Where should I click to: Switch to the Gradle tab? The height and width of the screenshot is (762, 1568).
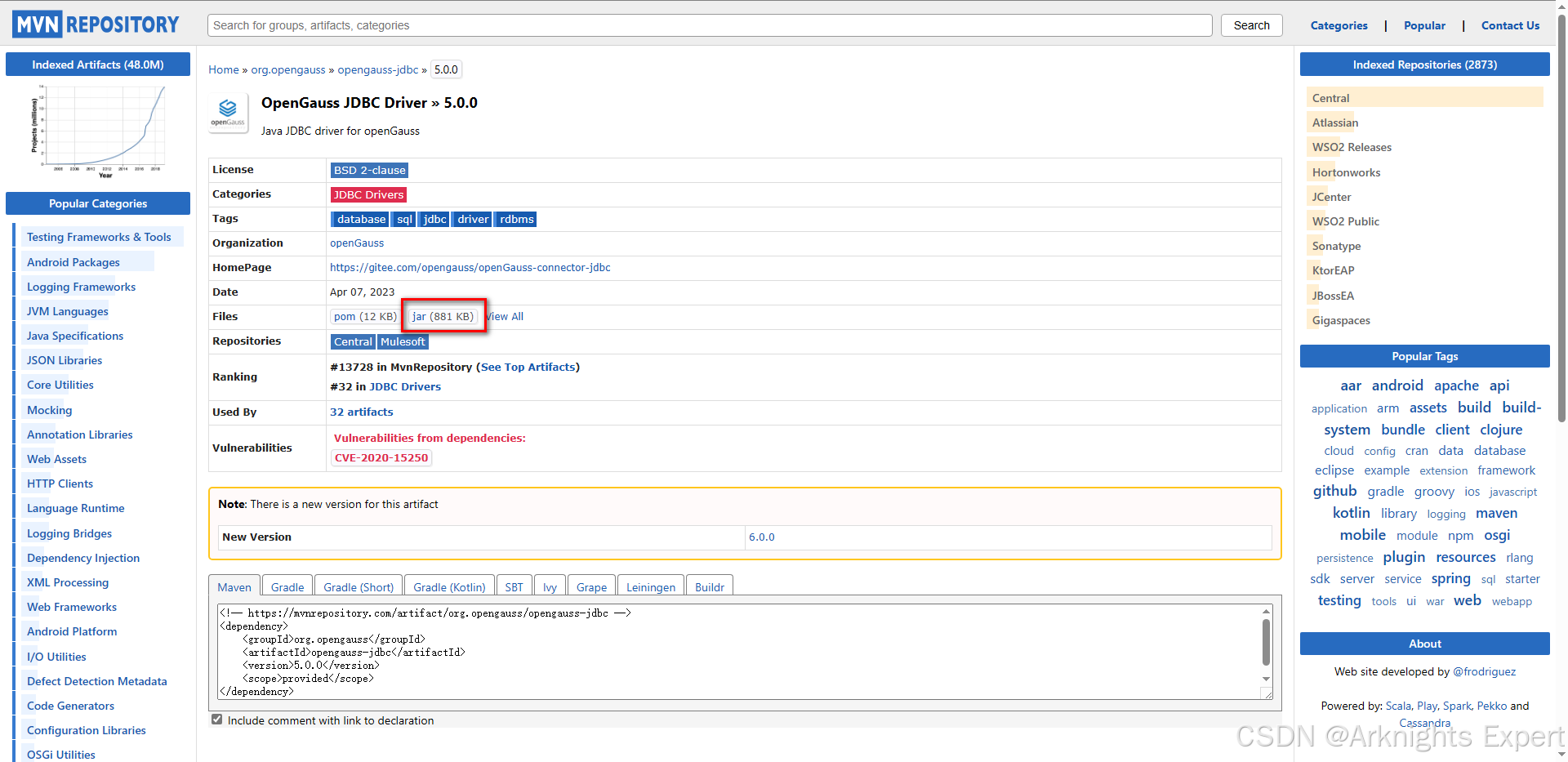point(287,586)
